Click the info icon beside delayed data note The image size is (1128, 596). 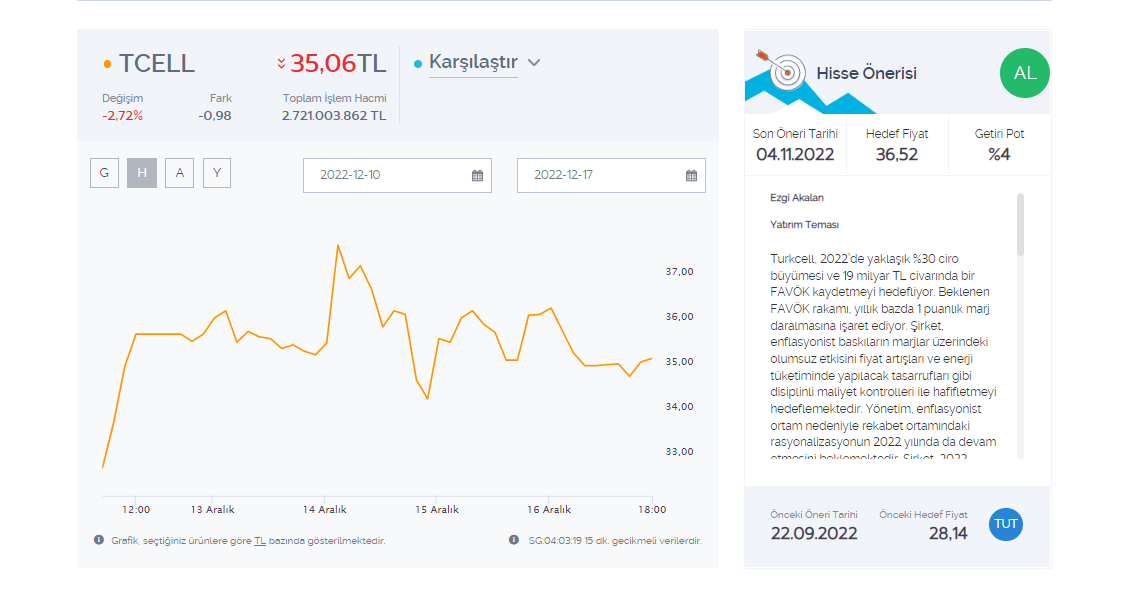[x=514, y=540]
